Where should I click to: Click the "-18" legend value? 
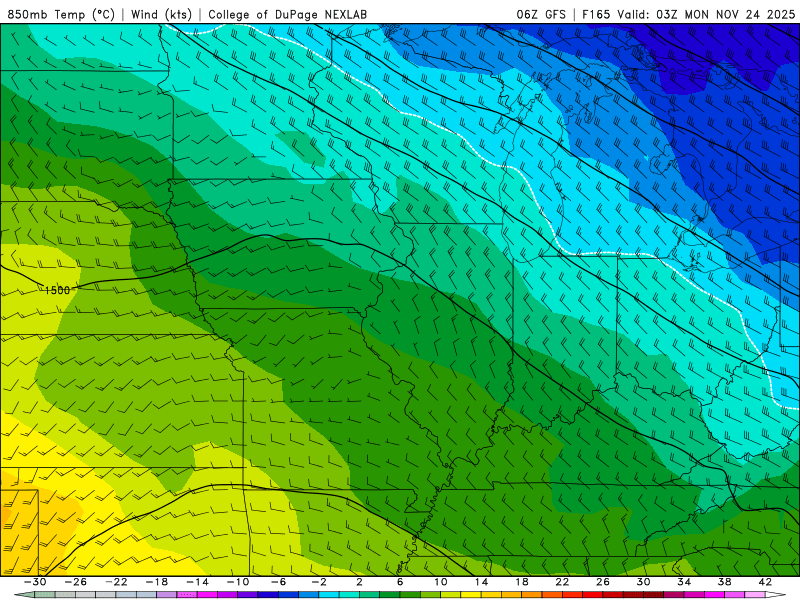pos(157,582)
